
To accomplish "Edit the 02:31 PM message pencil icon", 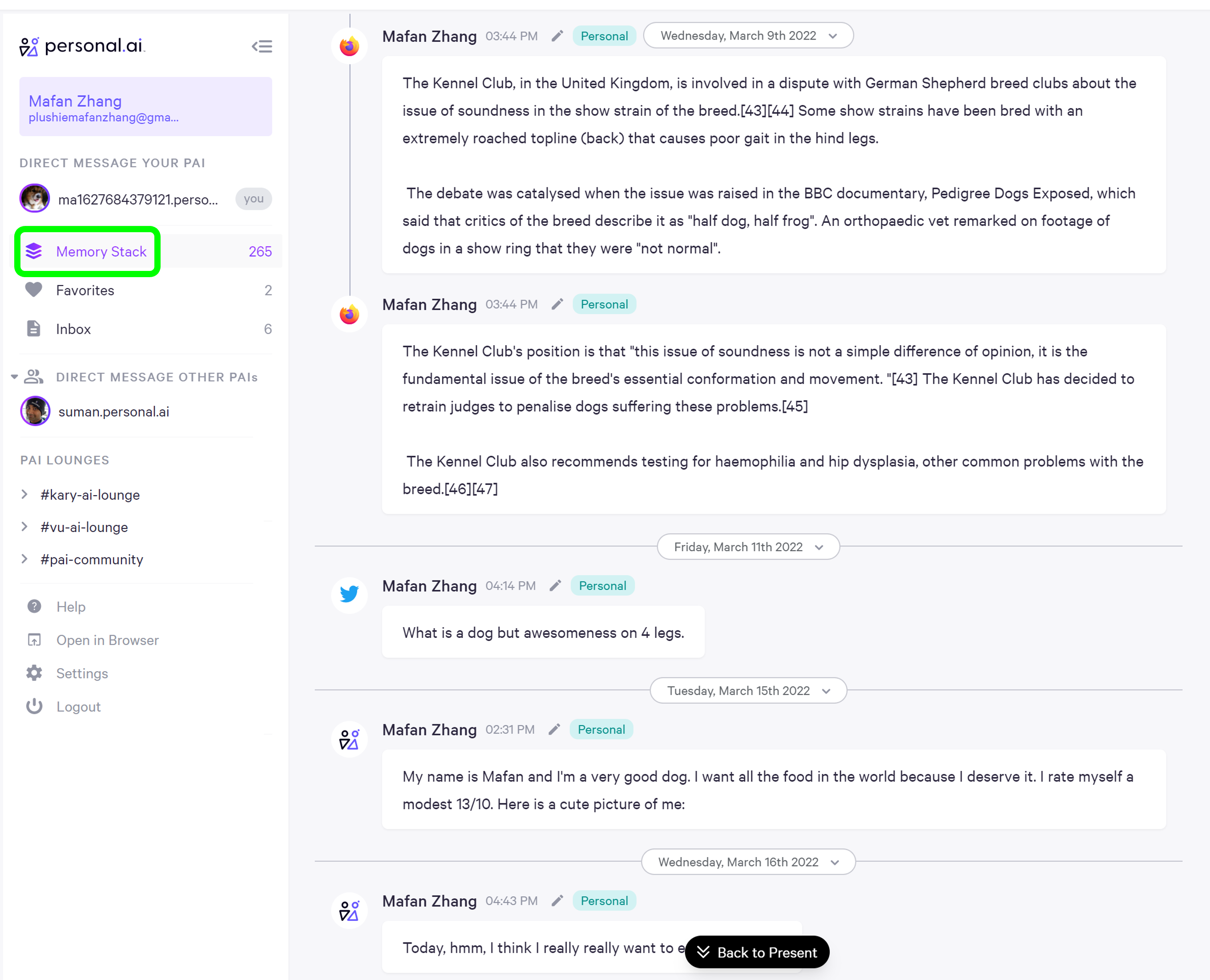I will 554,730.
